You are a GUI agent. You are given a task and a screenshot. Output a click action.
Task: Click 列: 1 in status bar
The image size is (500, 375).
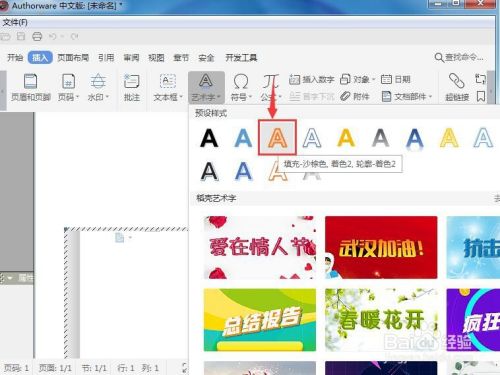point(150,368)
